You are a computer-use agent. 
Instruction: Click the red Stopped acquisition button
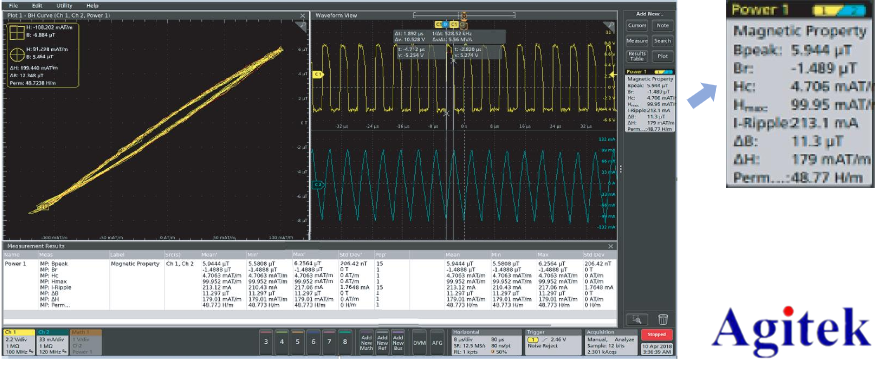point(656,335)
